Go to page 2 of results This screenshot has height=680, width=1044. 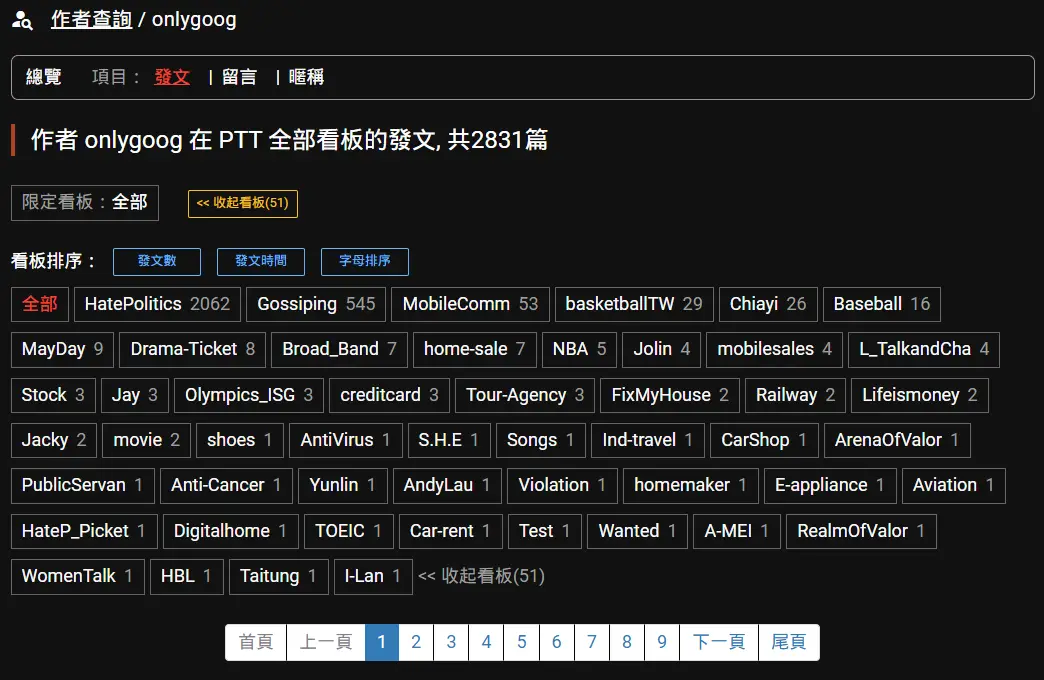416,642
